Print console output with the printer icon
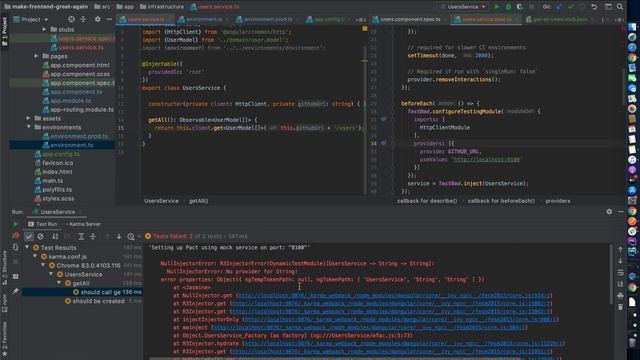 coord(620,296)
